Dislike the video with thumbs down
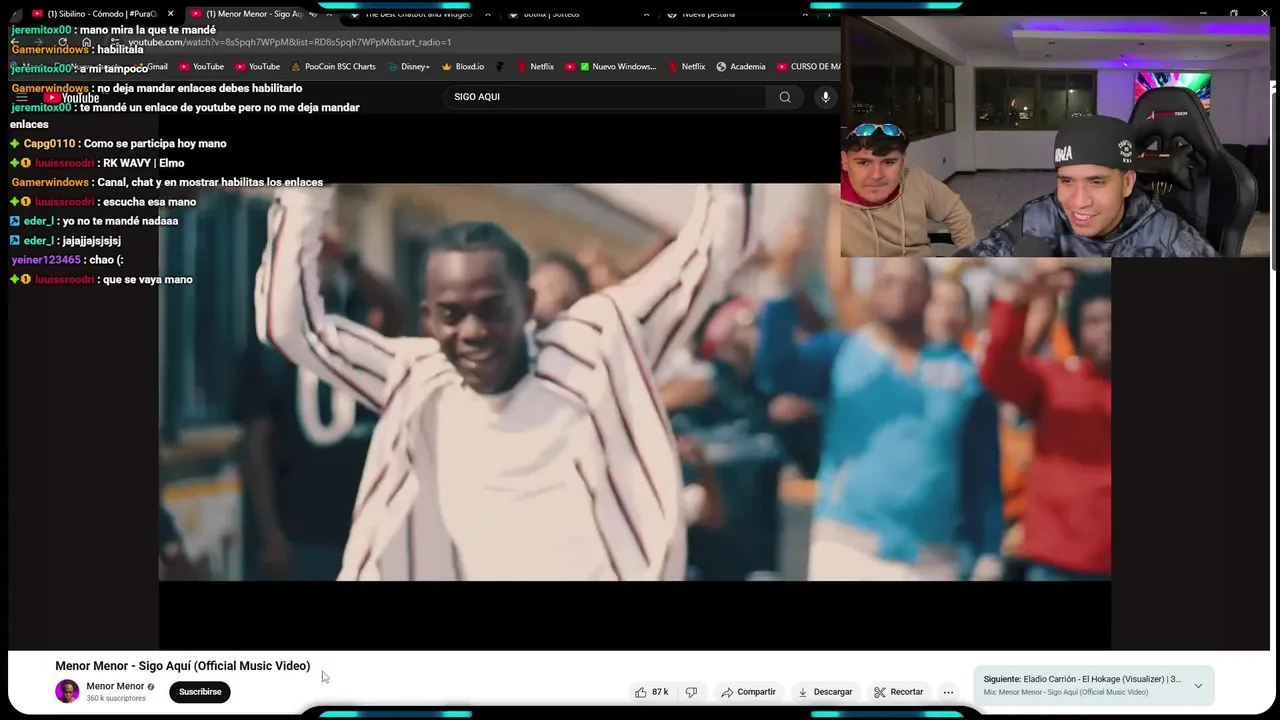 tap(691, 692)
